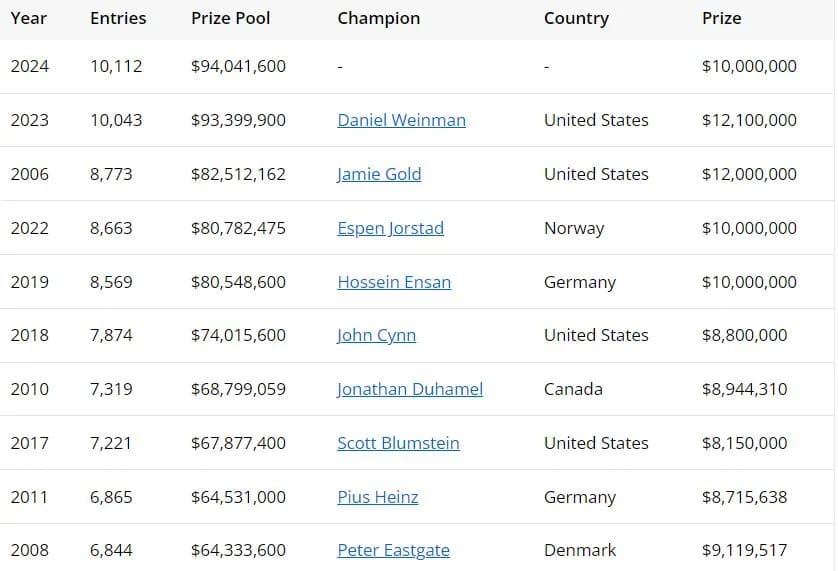Open the John Cynn link
The image size is (838, 571).
click(376, 336)
